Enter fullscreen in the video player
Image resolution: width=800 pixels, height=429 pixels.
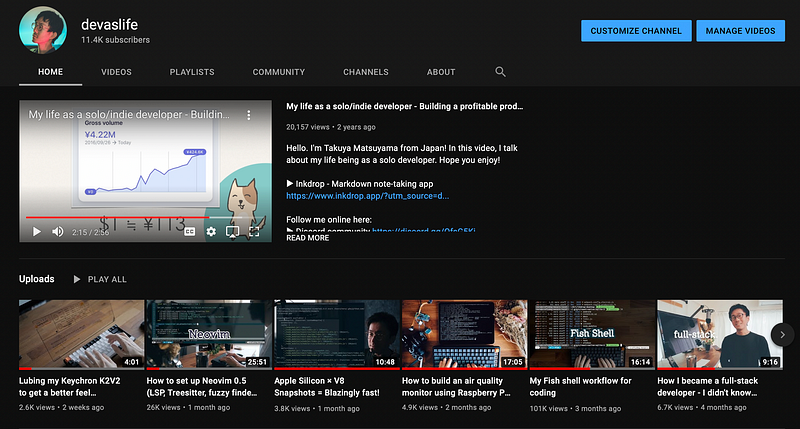[x=254, y=232]
